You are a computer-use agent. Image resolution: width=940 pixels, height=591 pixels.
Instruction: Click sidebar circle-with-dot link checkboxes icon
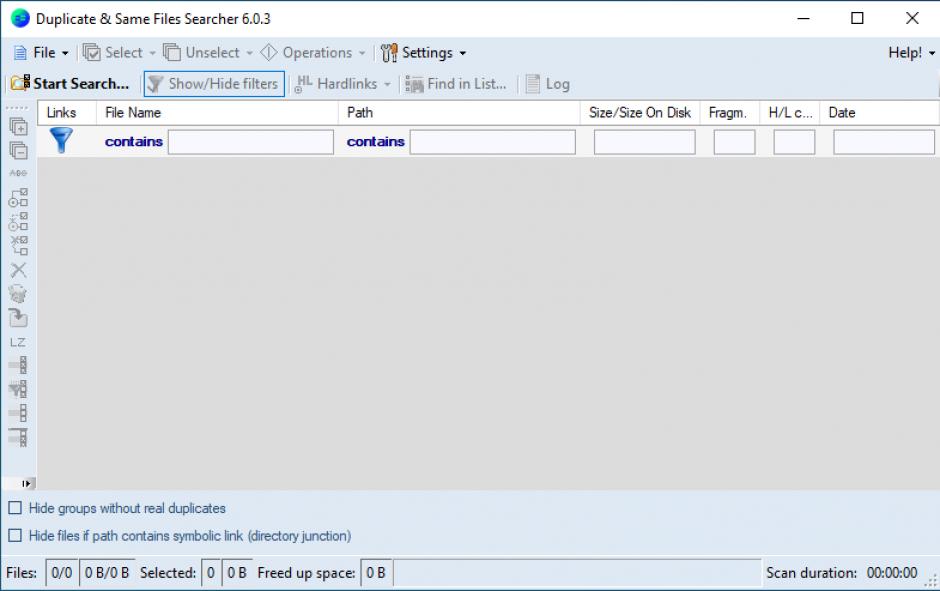tap(19, 197)
